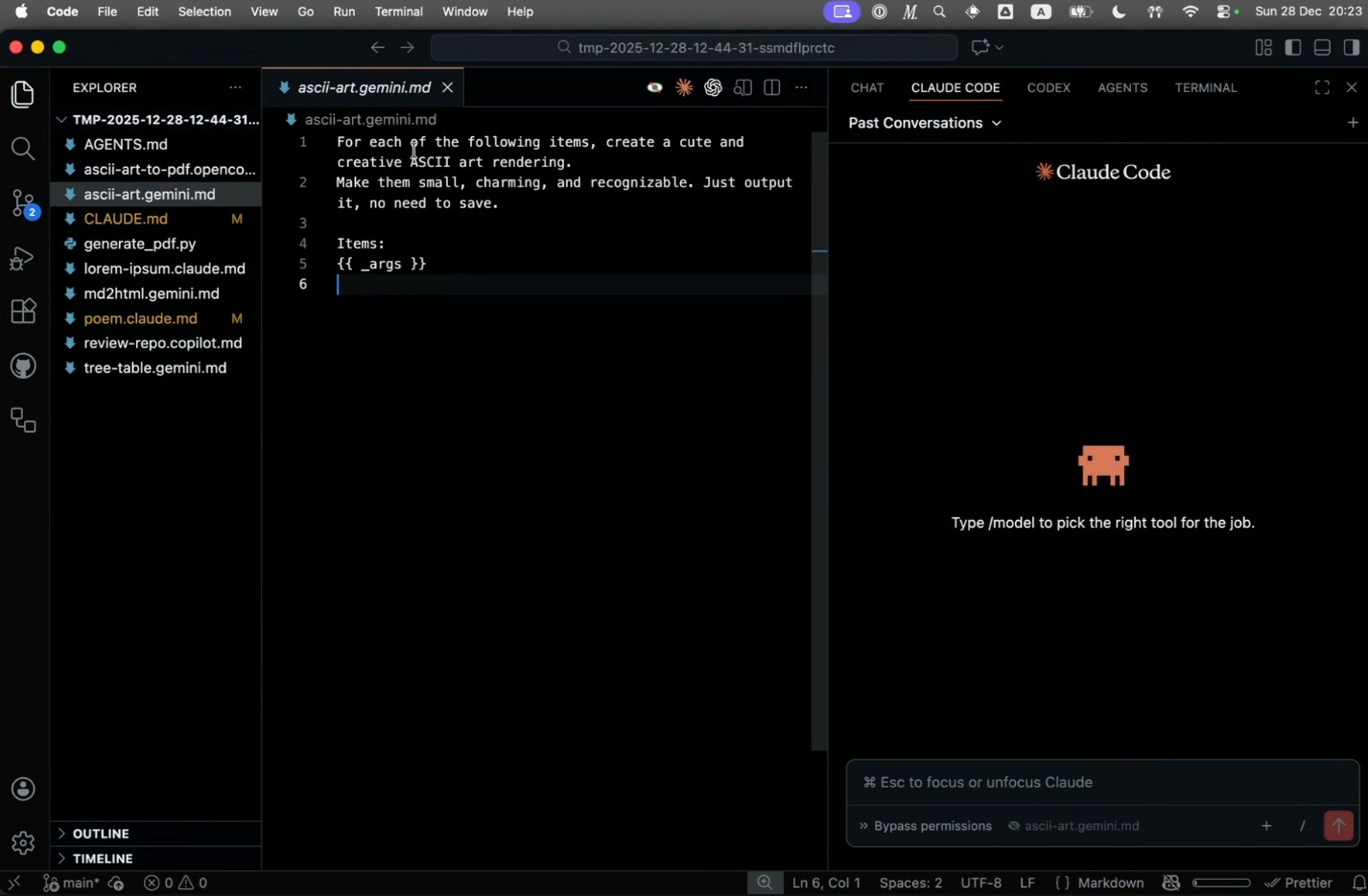1368x896 pixels.
Task: Click the slash command button in Claude input
Action: 1302,826
